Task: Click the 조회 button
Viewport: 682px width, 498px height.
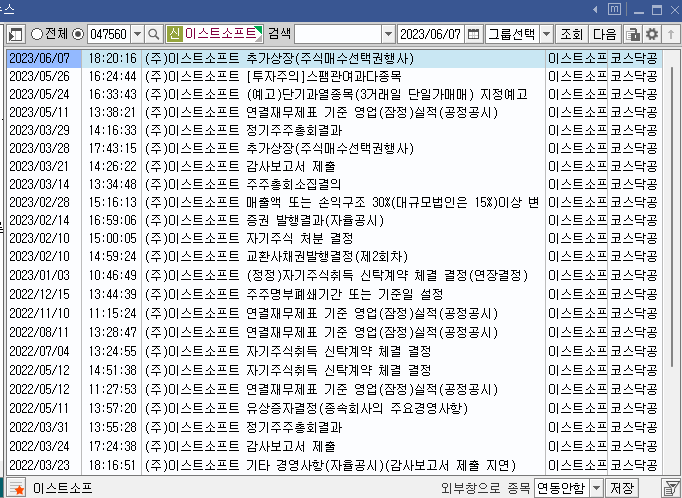Action: point(571,34)
